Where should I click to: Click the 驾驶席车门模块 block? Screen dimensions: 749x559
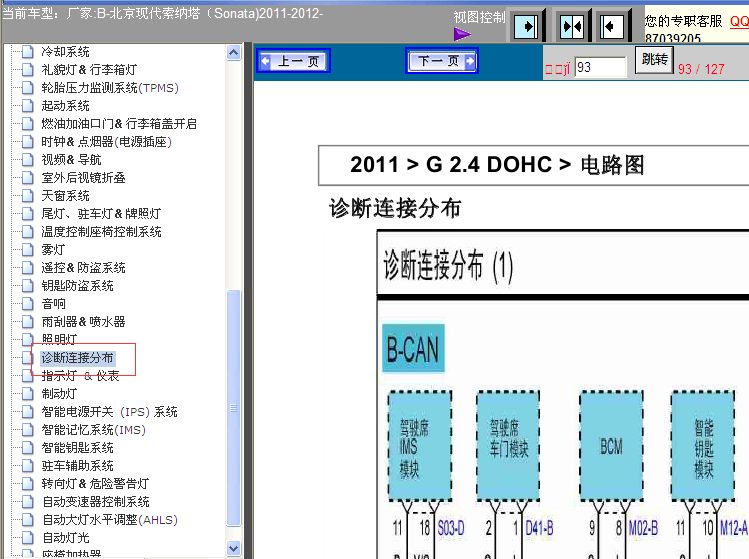pos(508,446)
